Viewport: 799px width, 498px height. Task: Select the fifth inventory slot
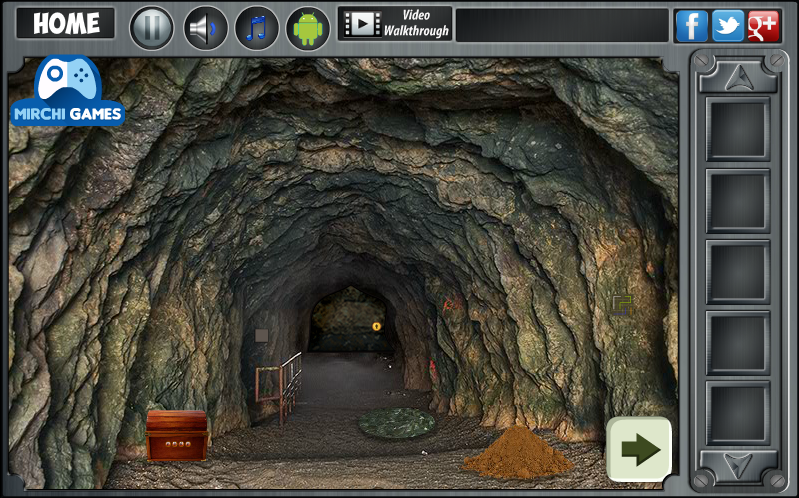[x=737, y=413]
